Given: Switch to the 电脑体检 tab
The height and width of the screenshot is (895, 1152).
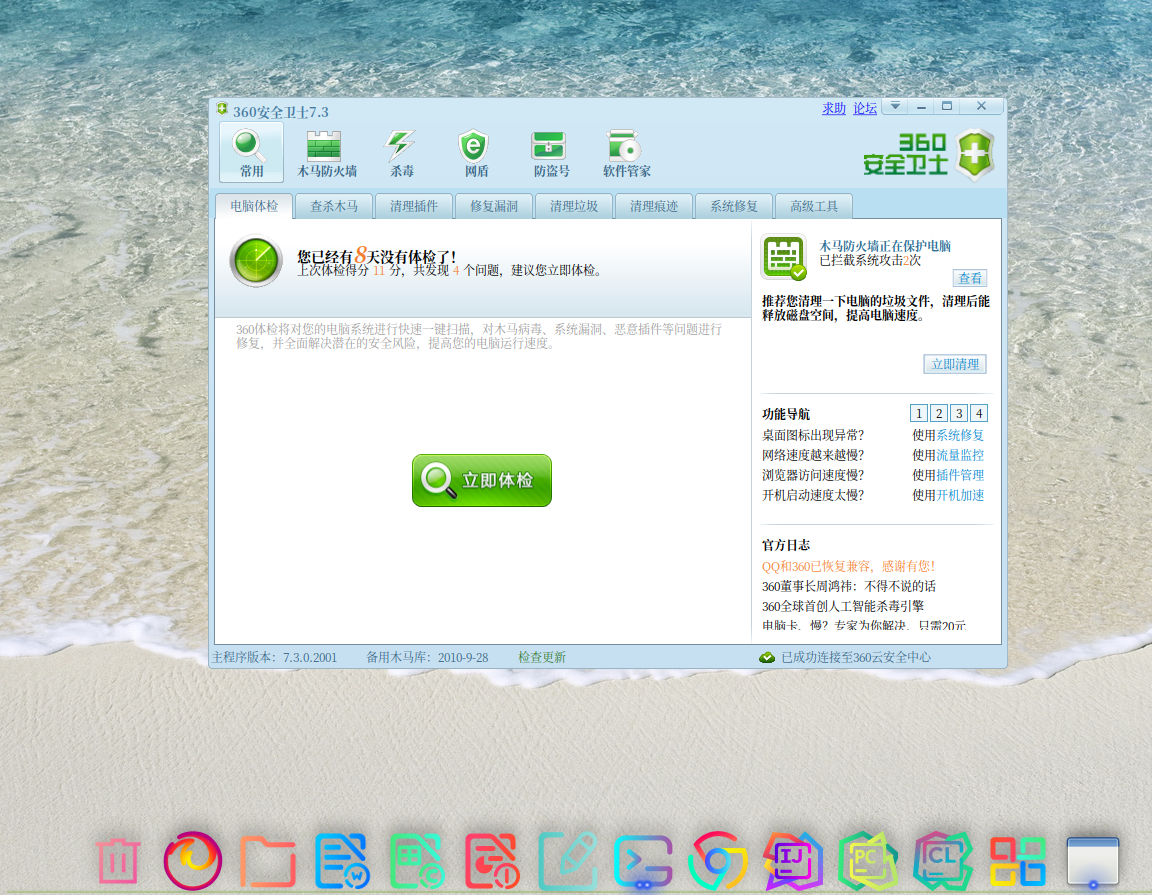Looking at the screenshot, I should coord(254,206).
